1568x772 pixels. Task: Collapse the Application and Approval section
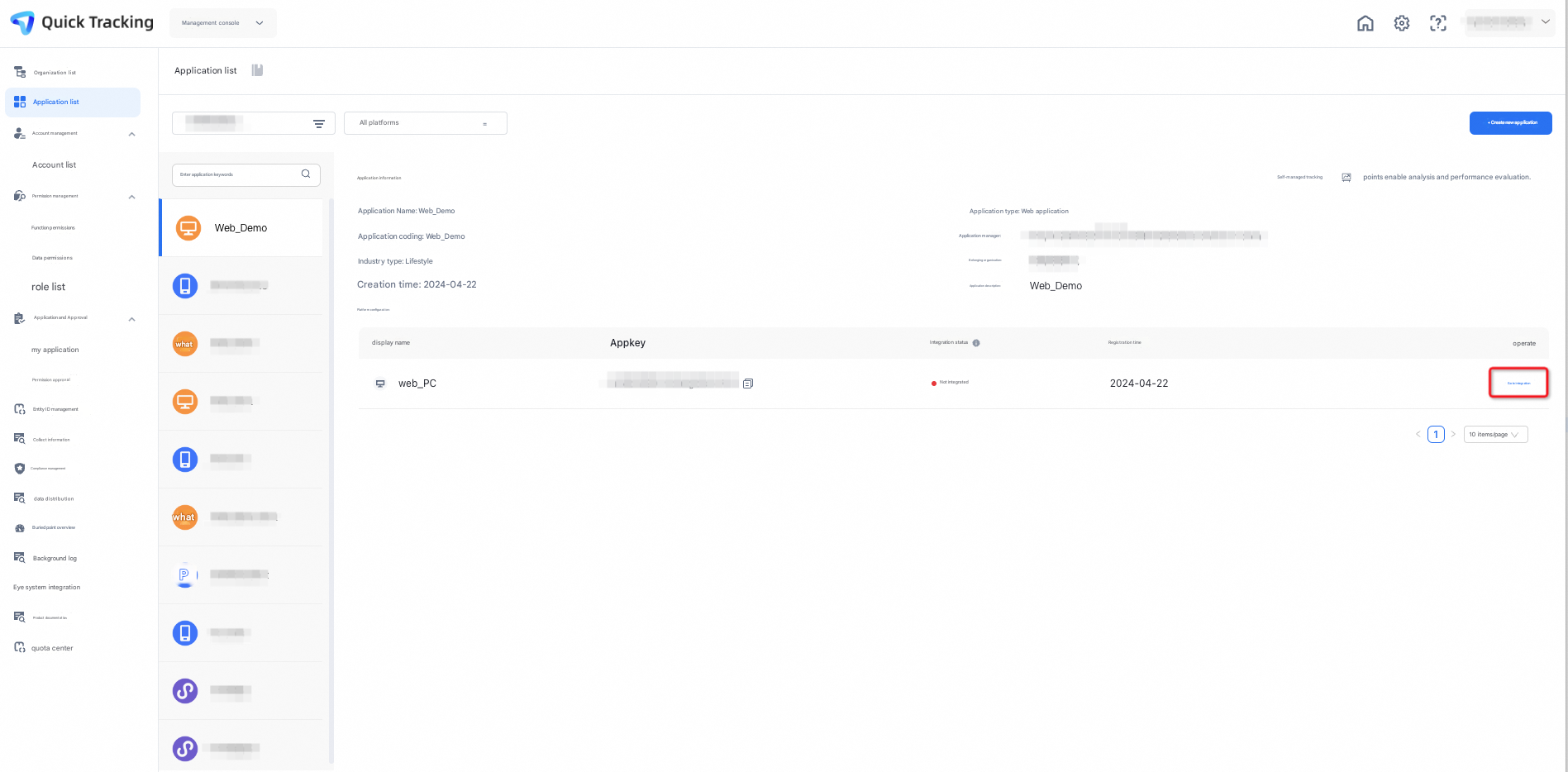(131, 319)
